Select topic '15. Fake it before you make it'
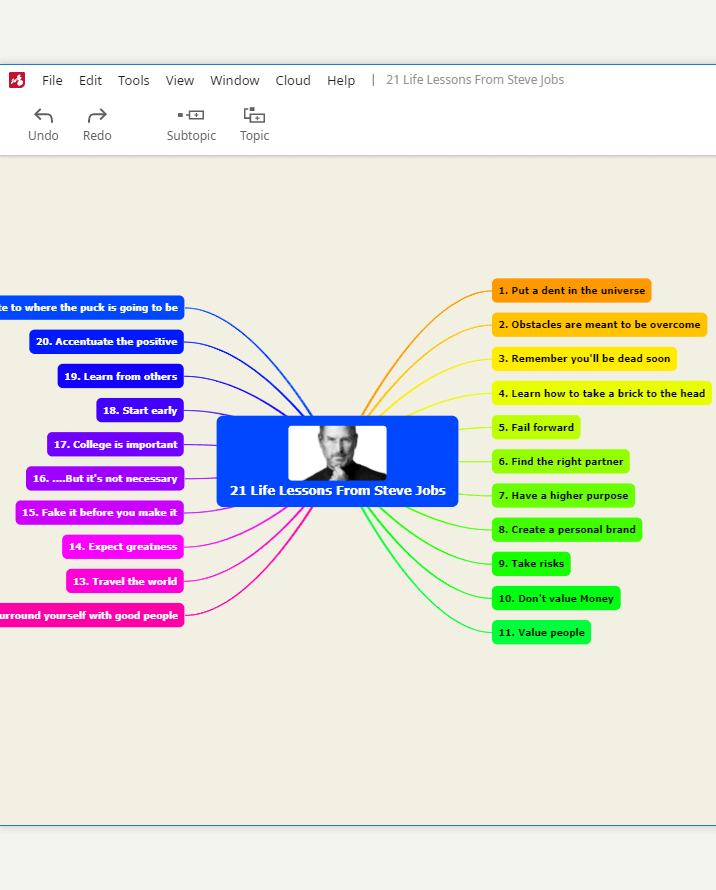Screen dimensions: 716x890 99,513
